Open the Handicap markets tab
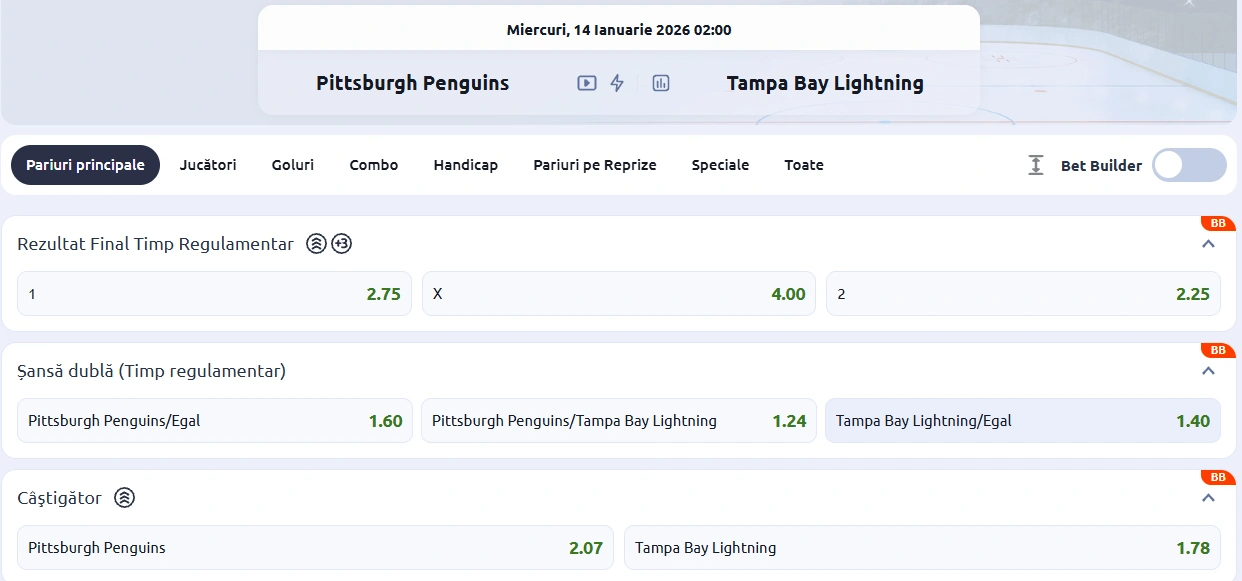The height and width of the screenshot is (581, 1242). point(466,165)
